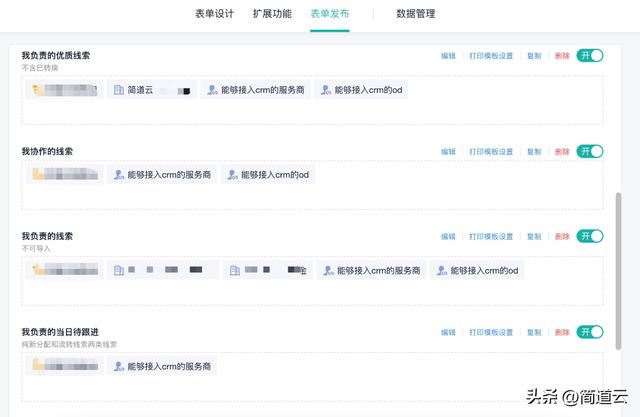Edit the 我负责的当日待跟进 entry

pos(448,332)
